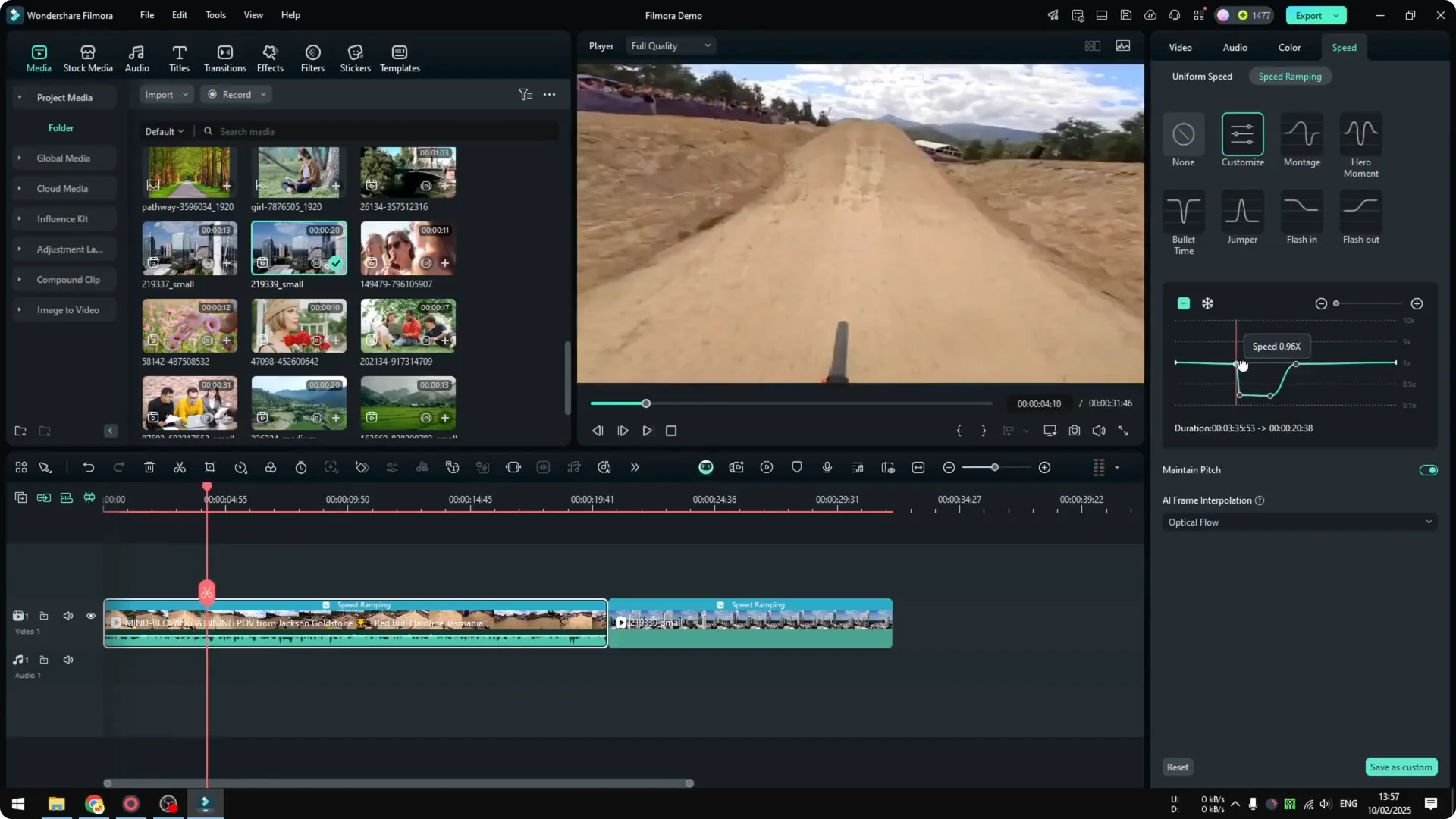Click the Undo icon in the timeline toolbar

pos(89,467)
